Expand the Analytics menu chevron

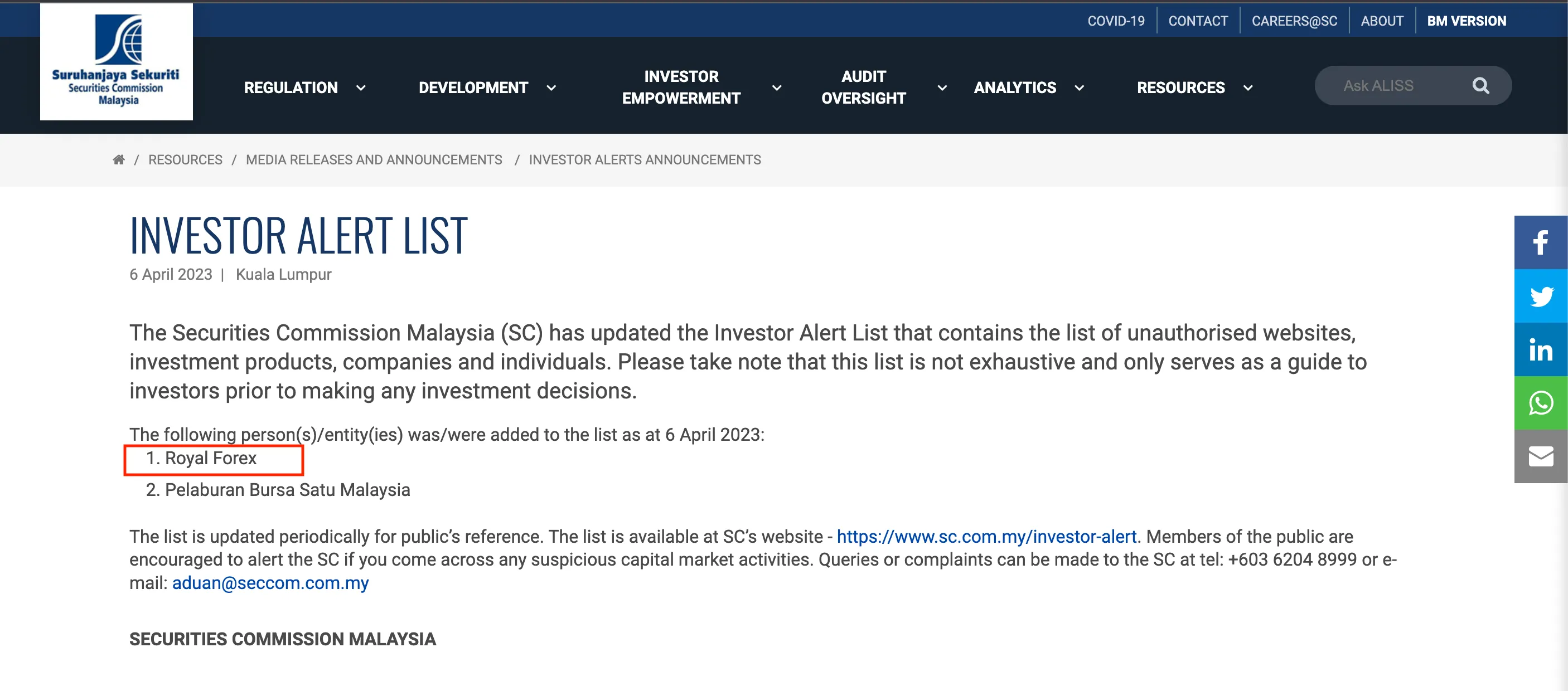click(x=1079, y=87)
